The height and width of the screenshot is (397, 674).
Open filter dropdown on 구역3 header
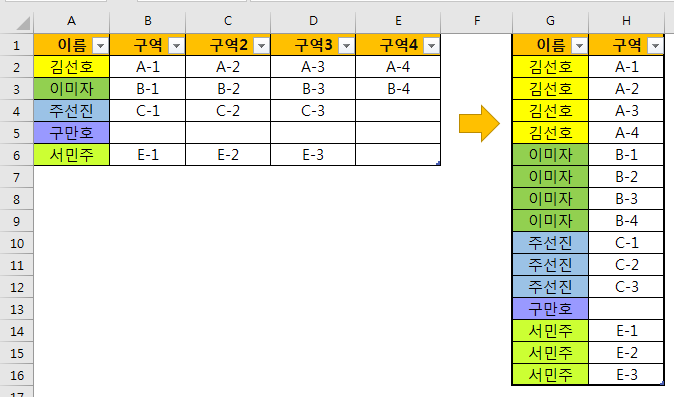pyautogui.click(x=346, y=45)
